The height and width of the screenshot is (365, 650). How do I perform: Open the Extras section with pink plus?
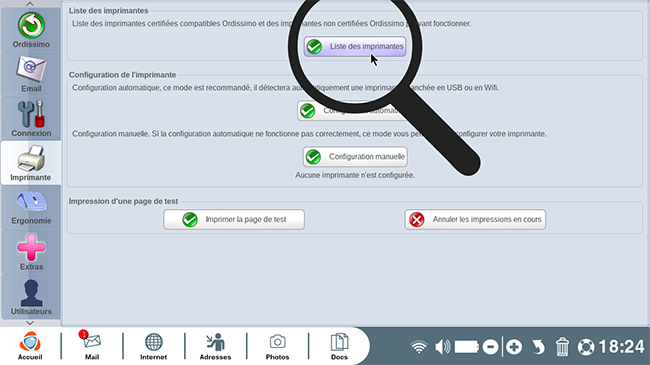pyautogui.click(x=31, y=252)
